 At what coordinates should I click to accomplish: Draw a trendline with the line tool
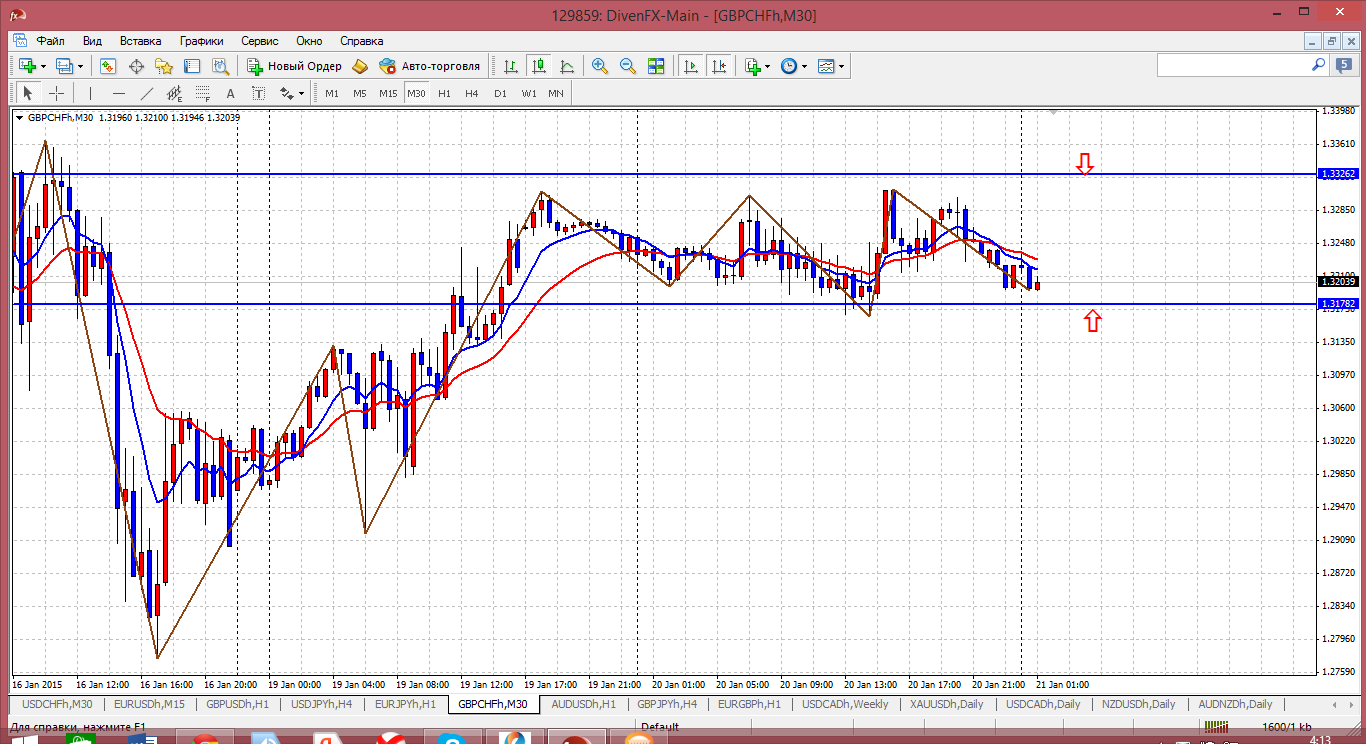(x=147, y=93)
